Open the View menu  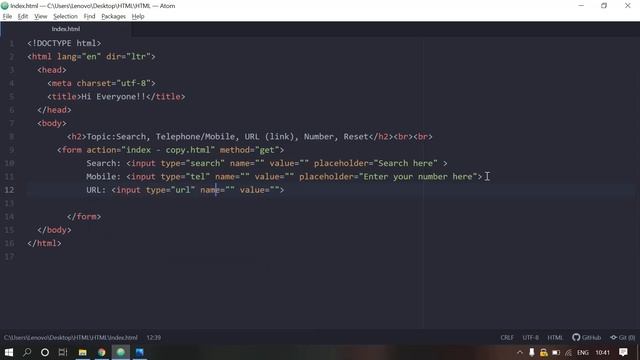[x=40, y=16]
